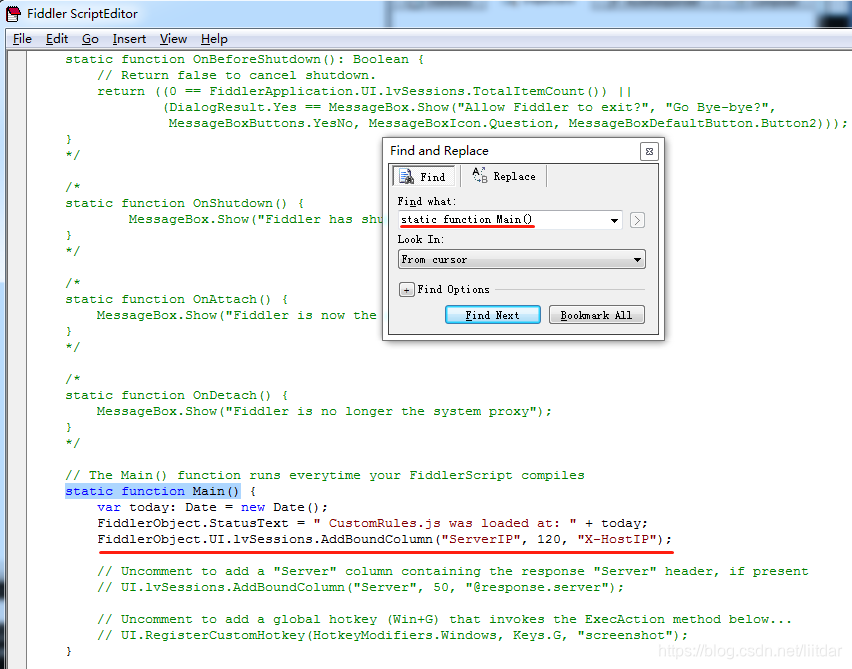Click the FiddlerObject.StatusText code line

coord(372,523)
